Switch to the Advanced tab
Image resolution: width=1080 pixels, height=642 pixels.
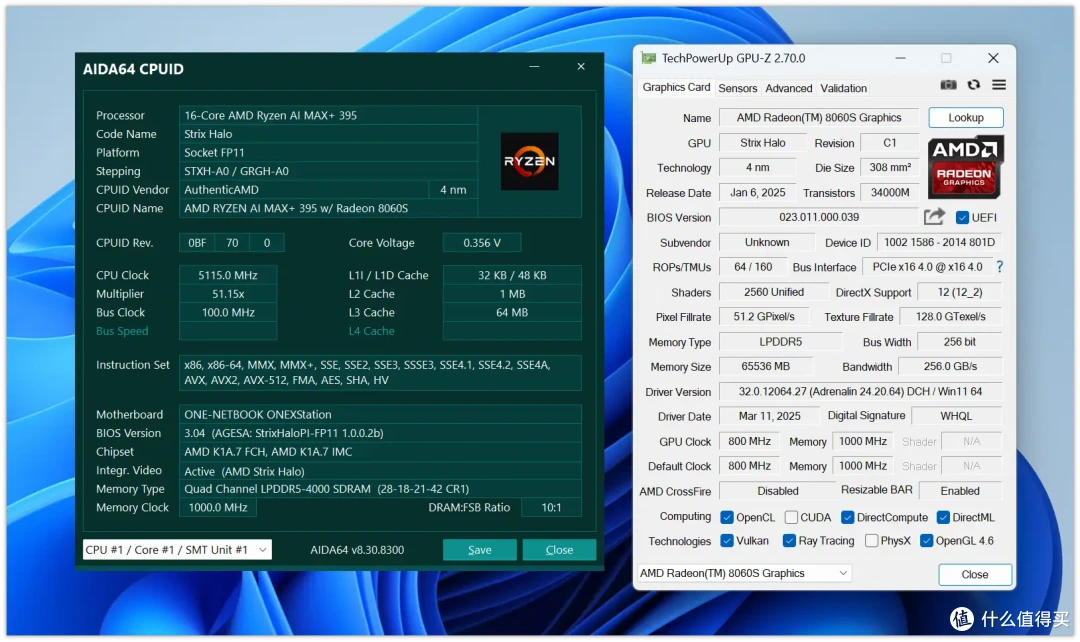pyautogui.click(x=789, y=88)
